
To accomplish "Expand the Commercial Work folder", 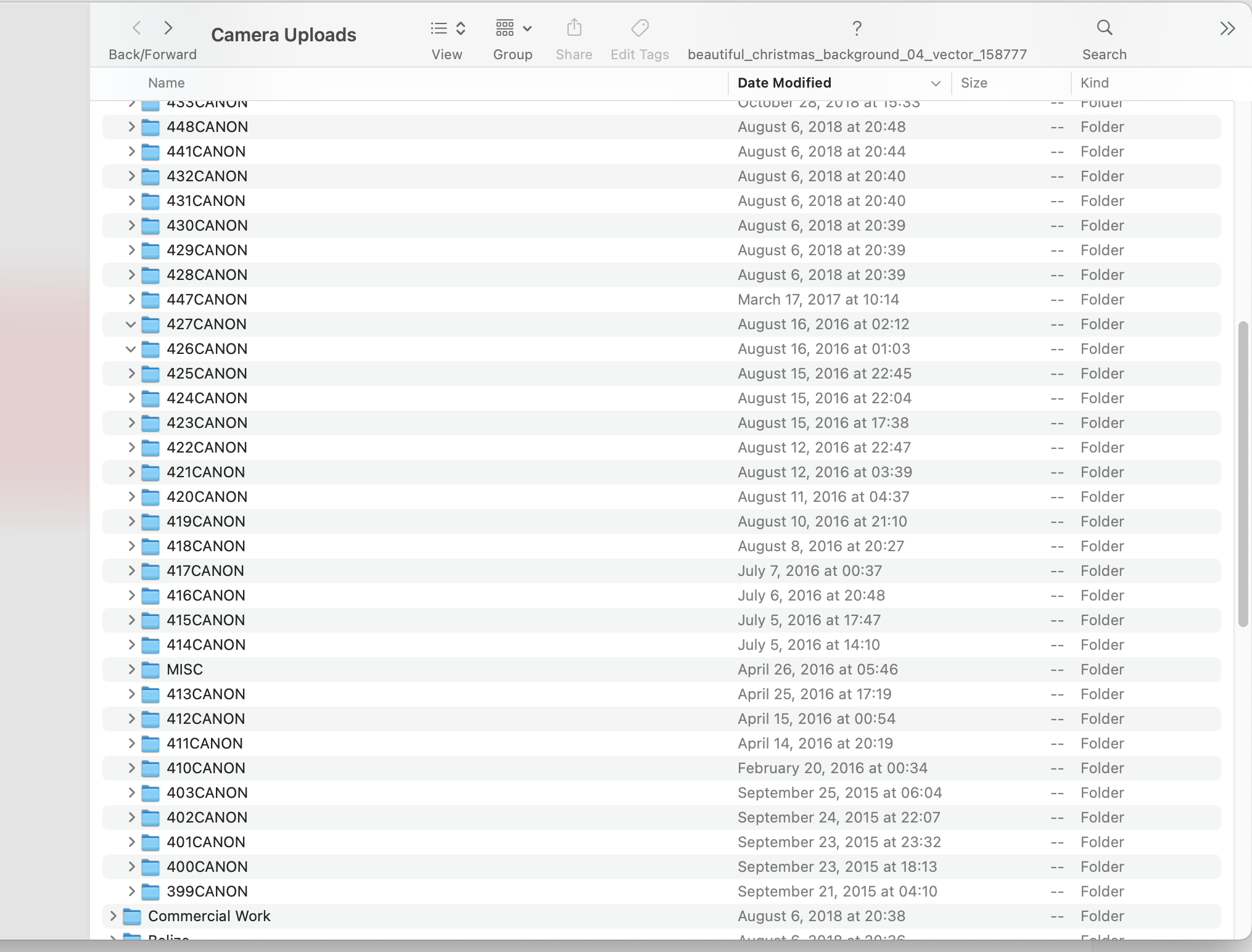I will tap(112, 916).
